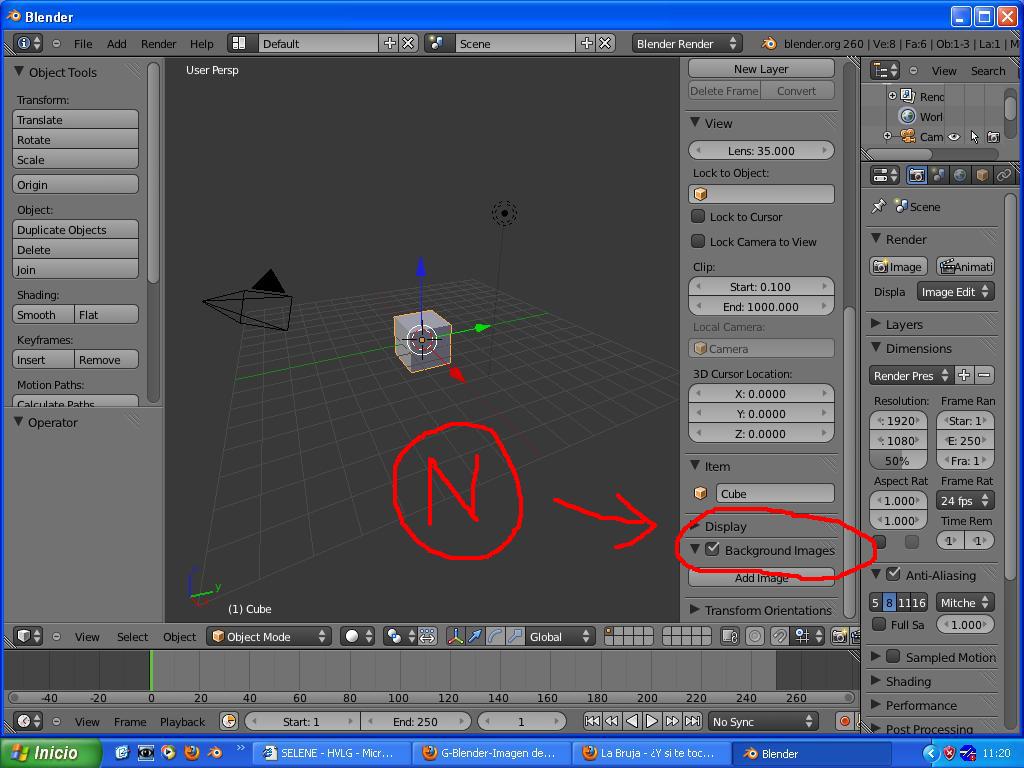1024x768 pixels.
Task: Toggle snap magnet icon
Action: [x=779, y=636]
